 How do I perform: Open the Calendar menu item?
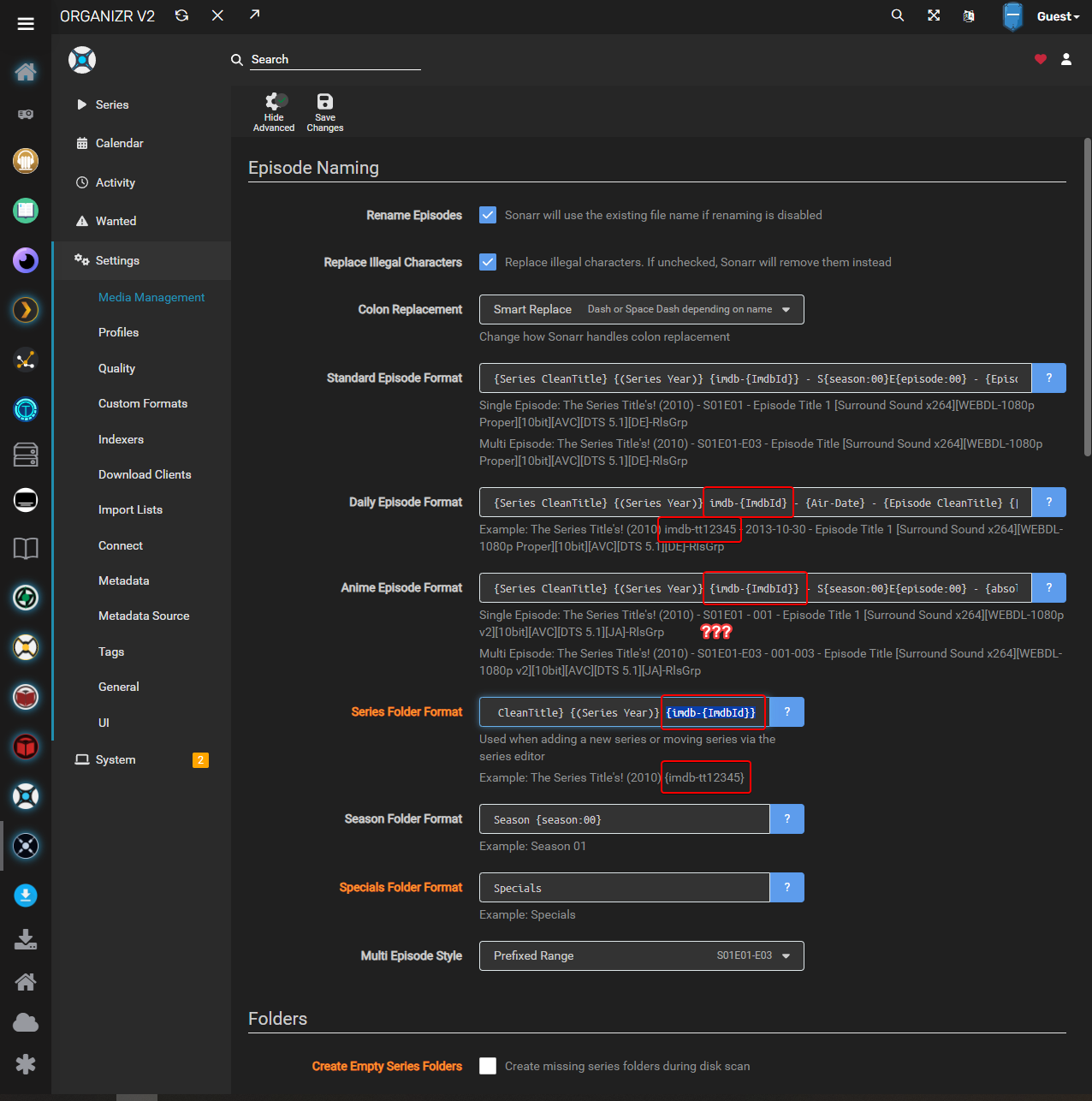141,143
